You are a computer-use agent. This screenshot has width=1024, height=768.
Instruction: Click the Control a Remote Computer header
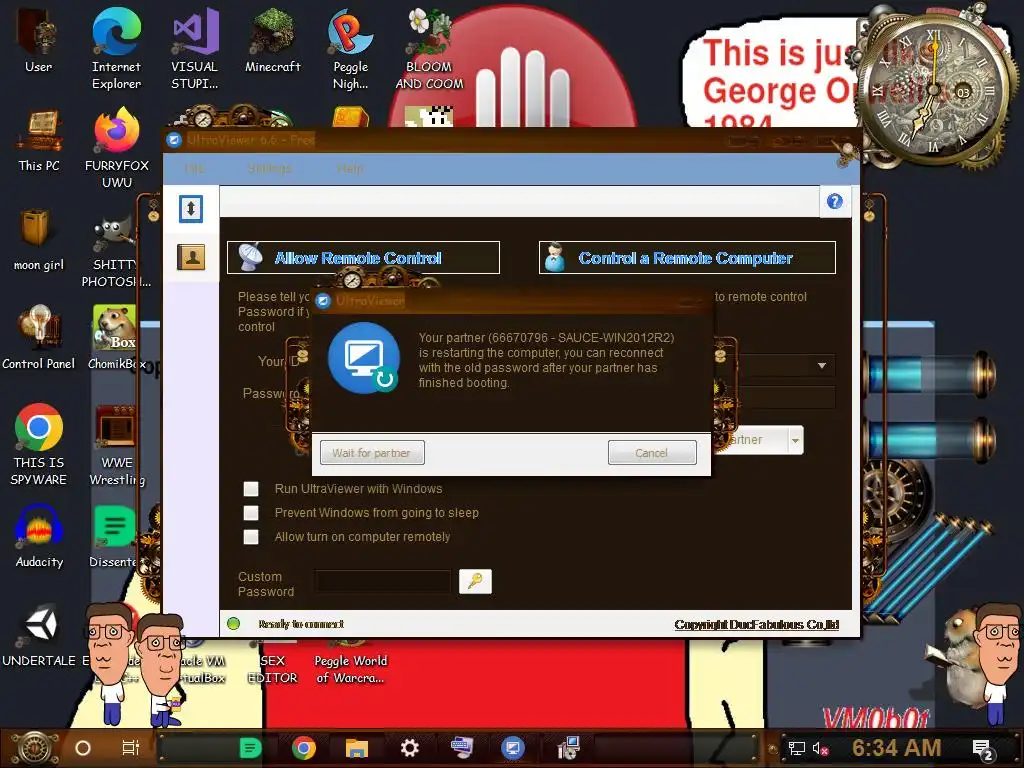687,258
